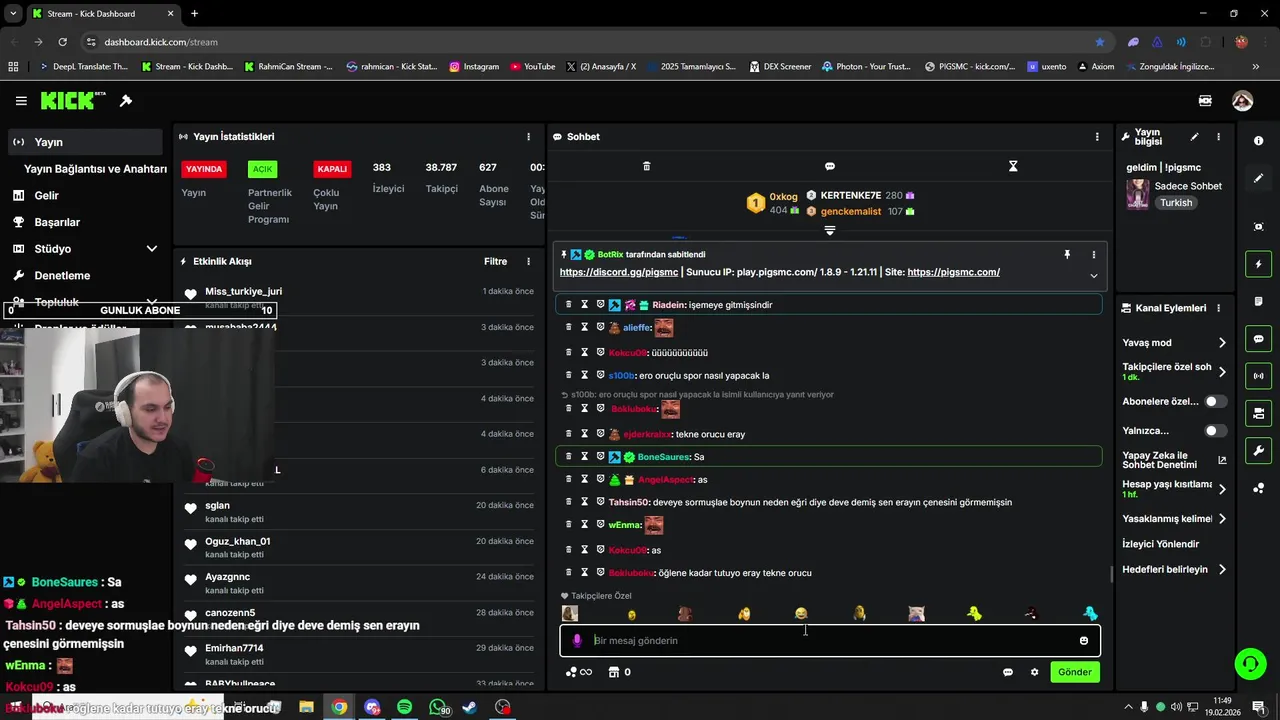Open Takipçilere özel sohbet options
The width and height of the screenshot is (1280, 720).
[1222, 372]
